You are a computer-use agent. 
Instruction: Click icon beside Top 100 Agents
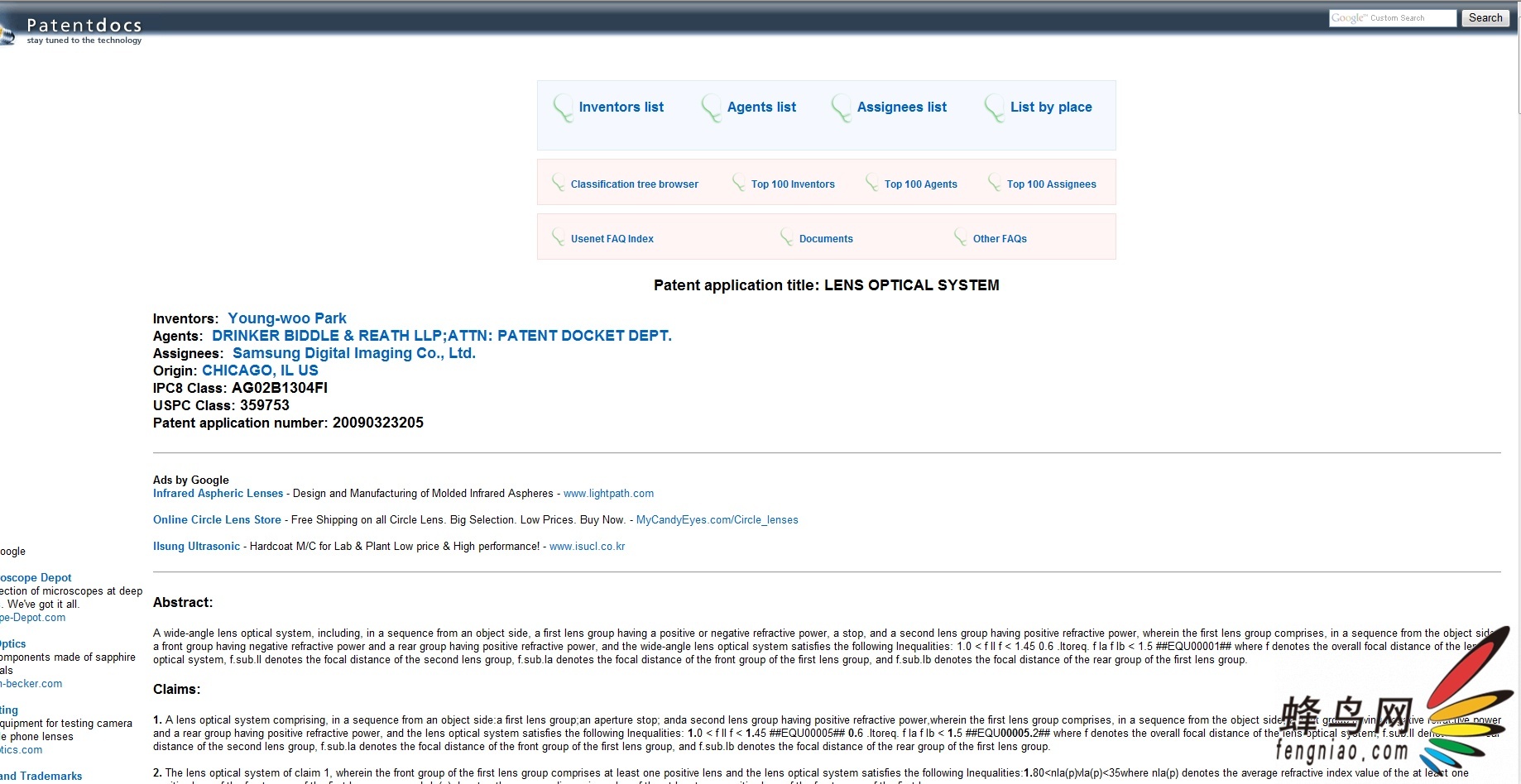(872, 184)
